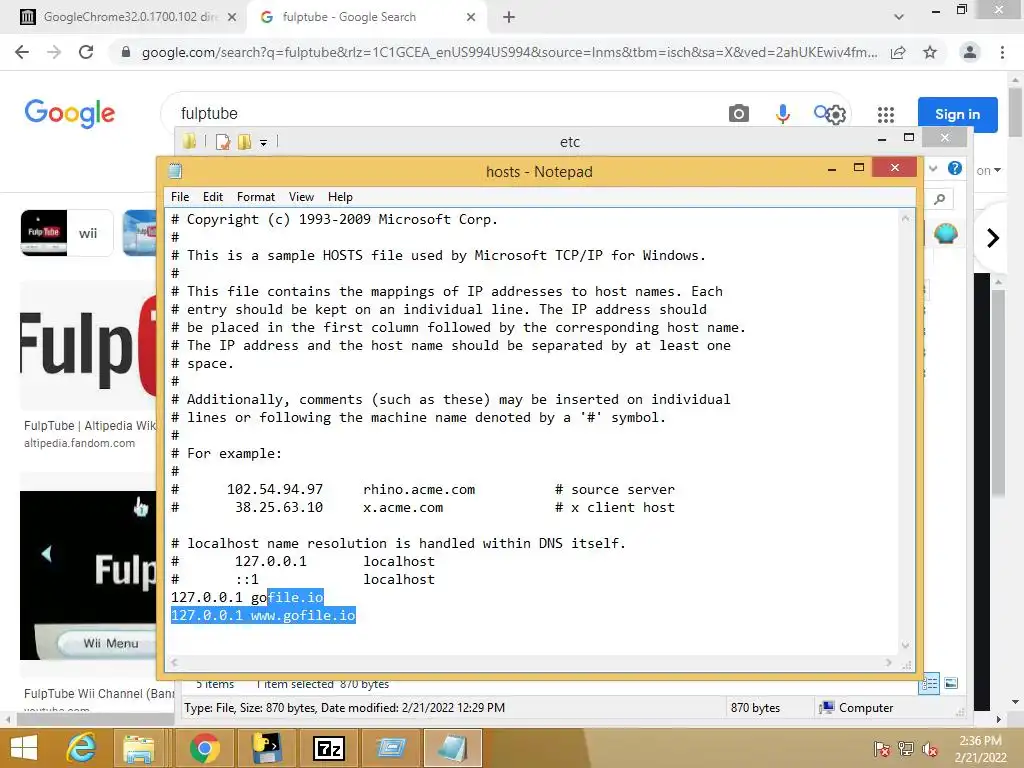Screen dimensions: 1024x768
Task: Open the Notepad Edit menu
Action: 212,197
